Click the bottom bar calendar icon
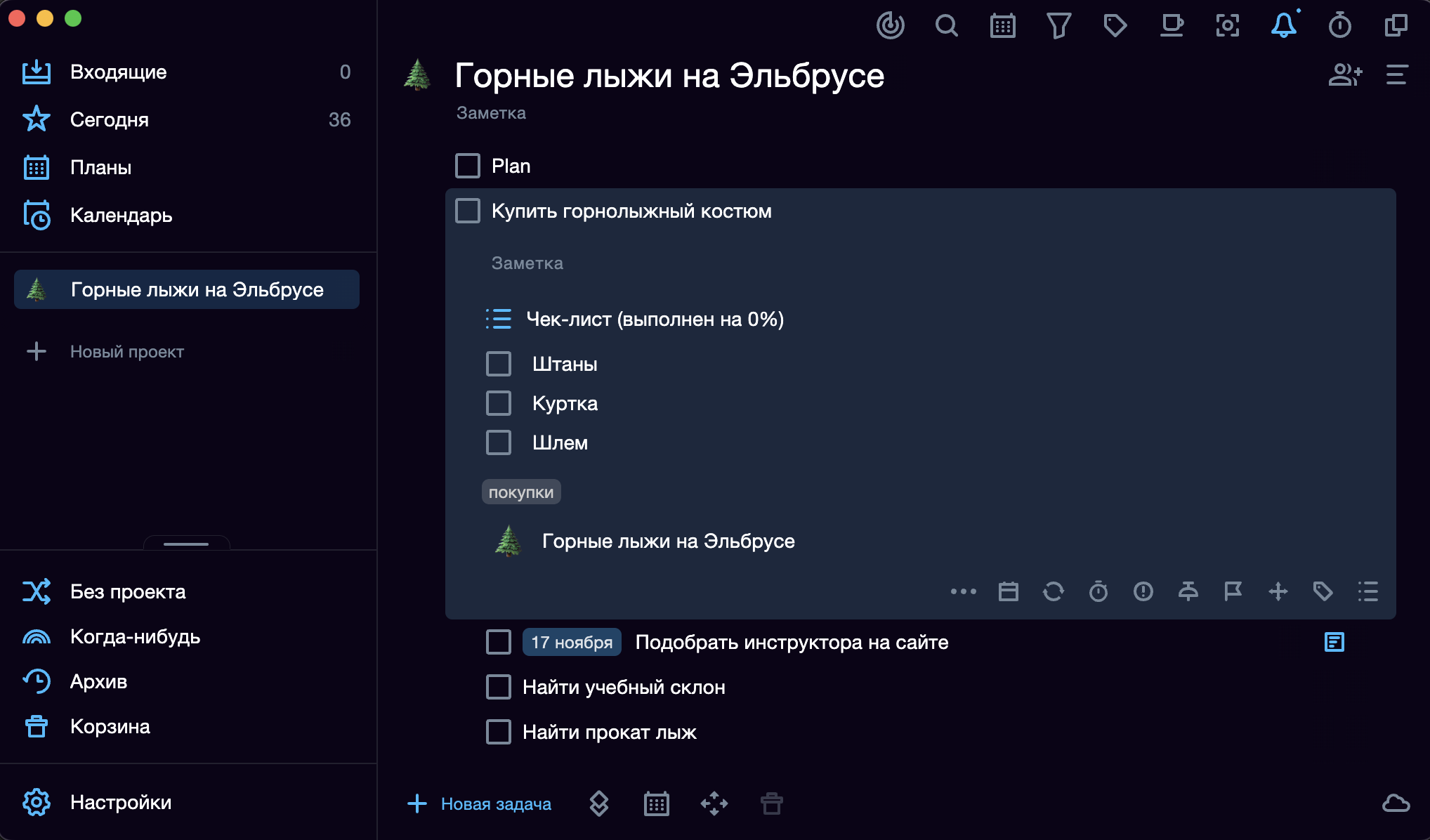 (x=657, y=803)
